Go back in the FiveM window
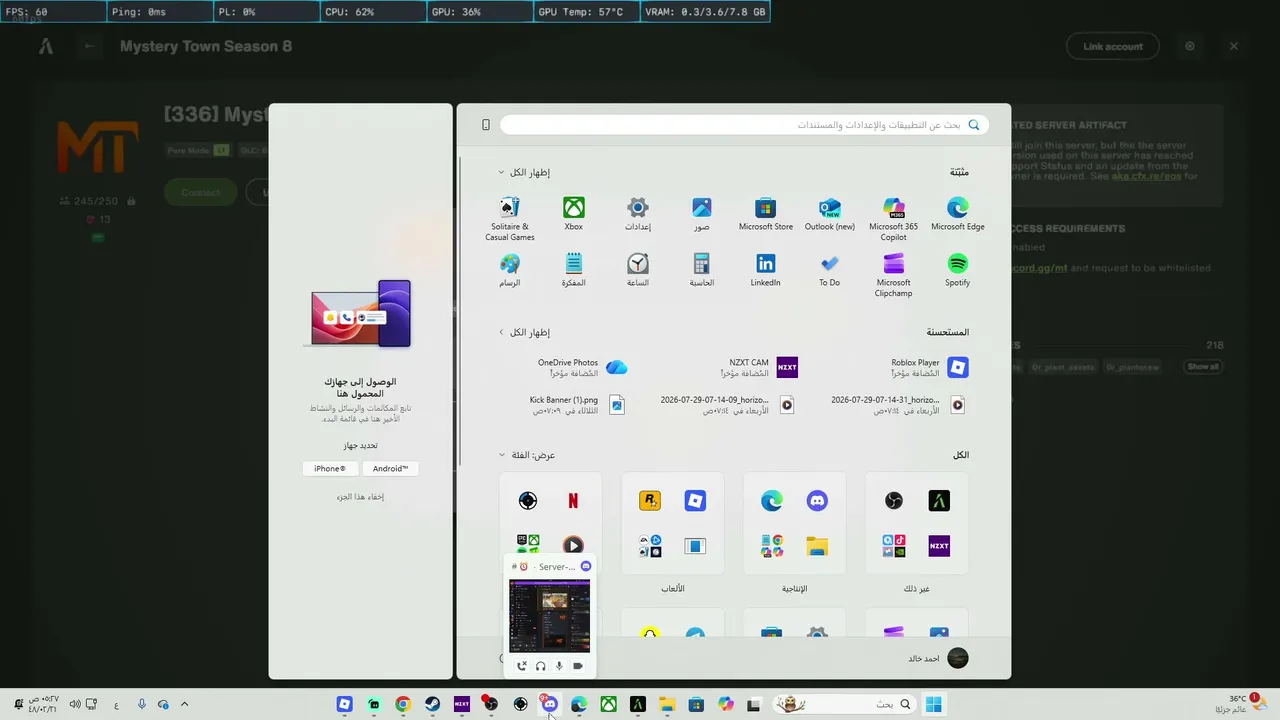 point(90,46)
